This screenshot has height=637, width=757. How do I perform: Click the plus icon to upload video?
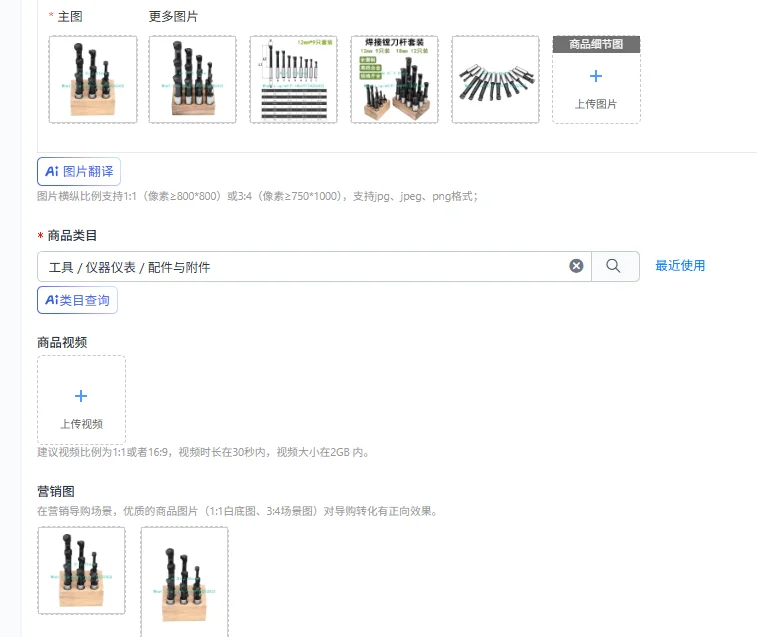(81, 396)
